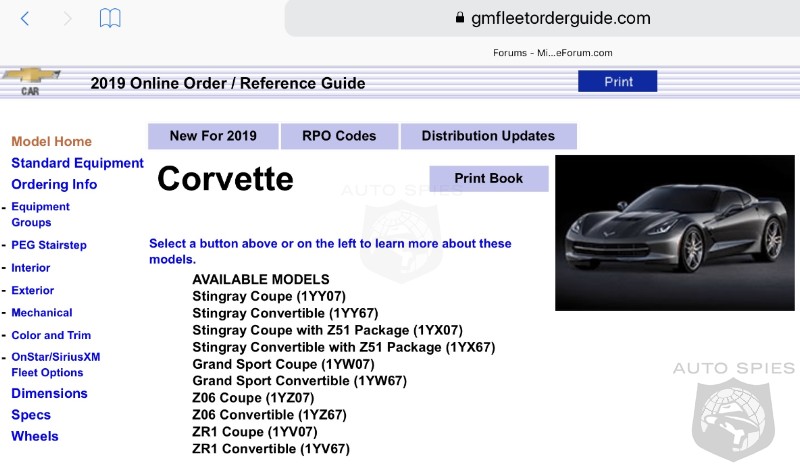Screen dimensions: 800x469
Task: Open Specs sidebar link
Action: [31, 415]
